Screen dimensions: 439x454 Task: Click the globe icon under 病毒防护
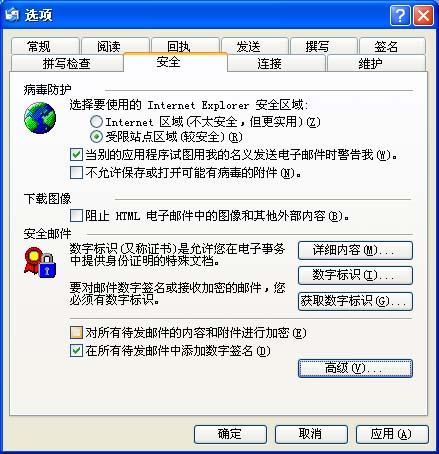(x=40, y=118)
